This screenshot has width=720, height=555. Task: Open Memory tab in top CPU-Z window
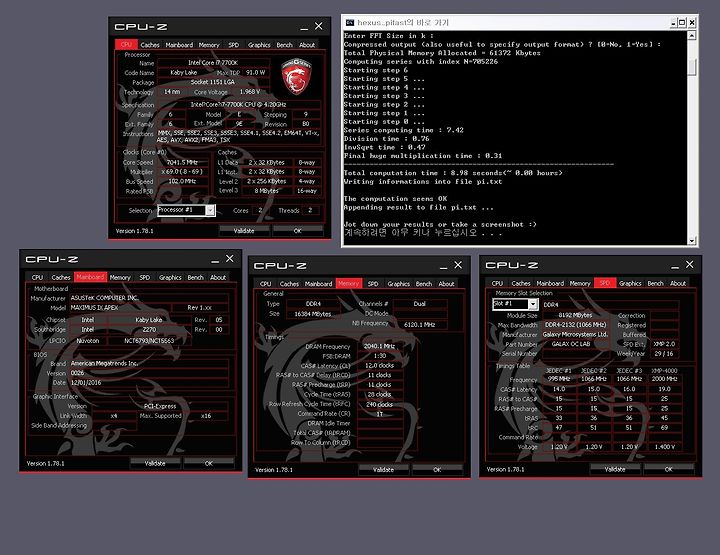(x=209, y=45)
